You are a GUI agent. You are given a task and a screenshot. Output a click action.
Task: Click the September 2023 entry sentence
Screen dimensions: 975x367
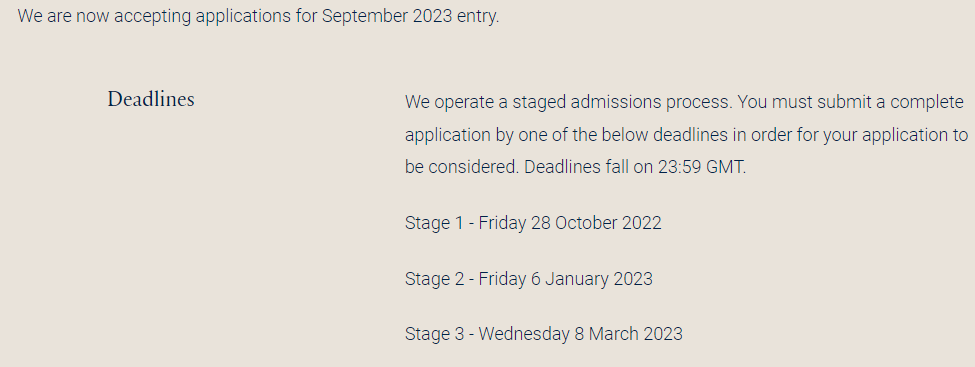click(x=258, y=16)
